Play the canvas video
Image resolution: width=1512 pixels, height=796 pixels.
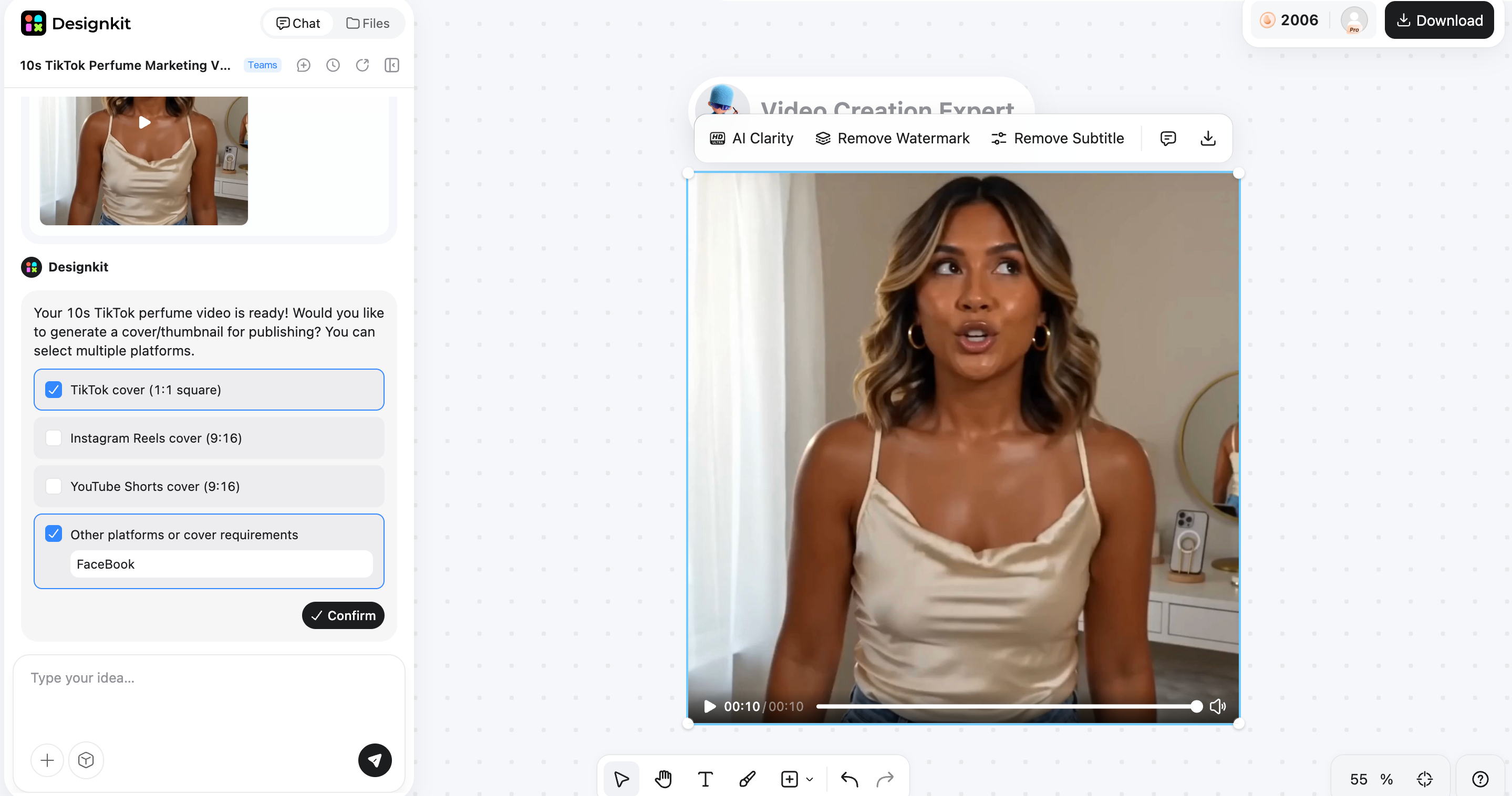(710, 706)
